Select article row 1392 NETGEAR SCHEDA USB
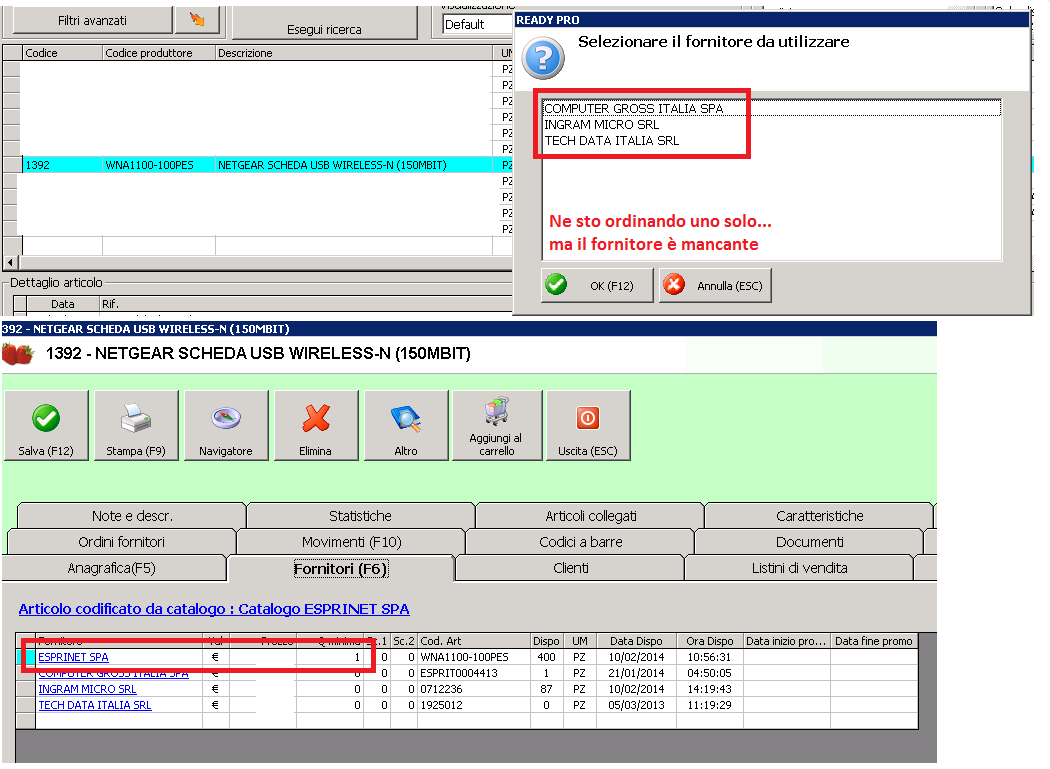 tap(258, 165)
